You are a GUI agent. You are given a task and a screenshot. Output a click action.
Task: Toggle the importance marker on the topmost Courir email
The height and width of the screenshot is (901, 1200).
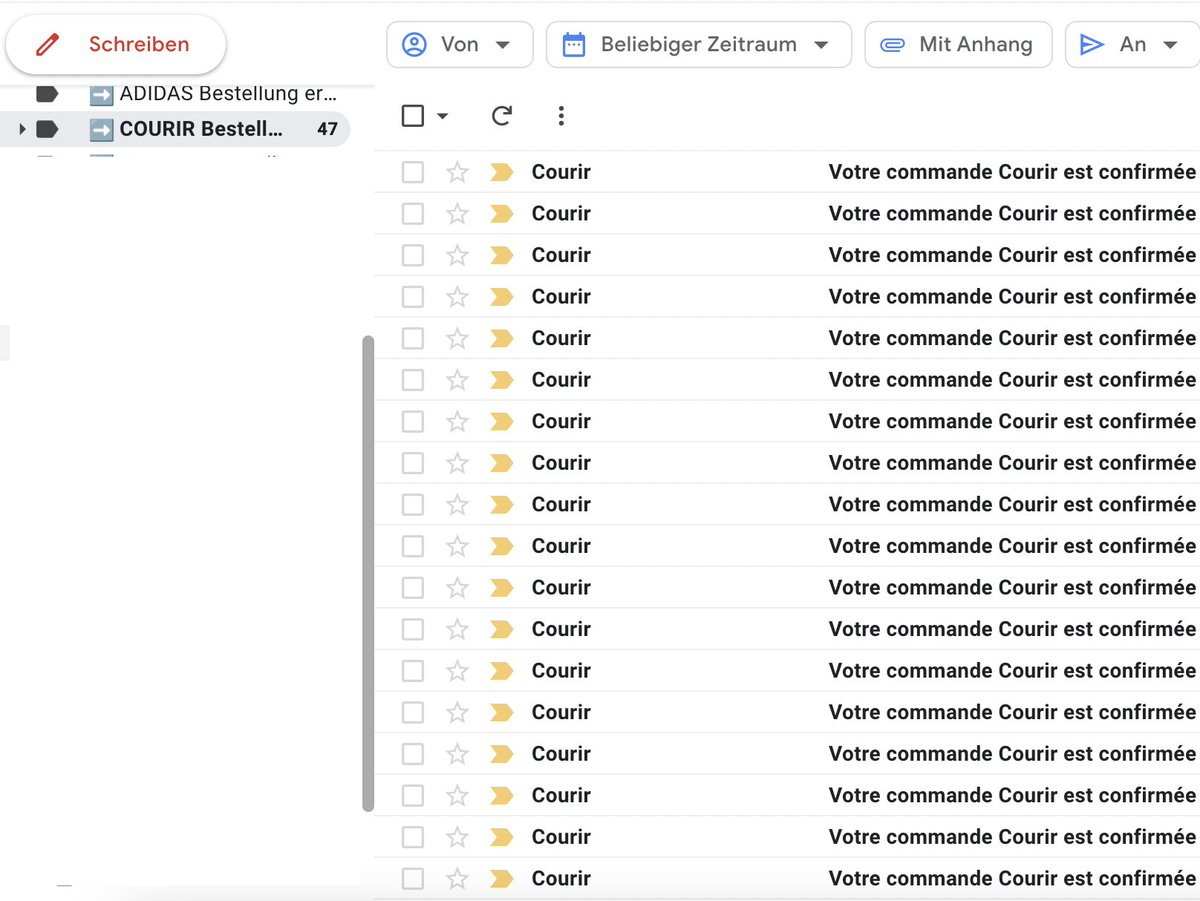[x=501, y=172]
